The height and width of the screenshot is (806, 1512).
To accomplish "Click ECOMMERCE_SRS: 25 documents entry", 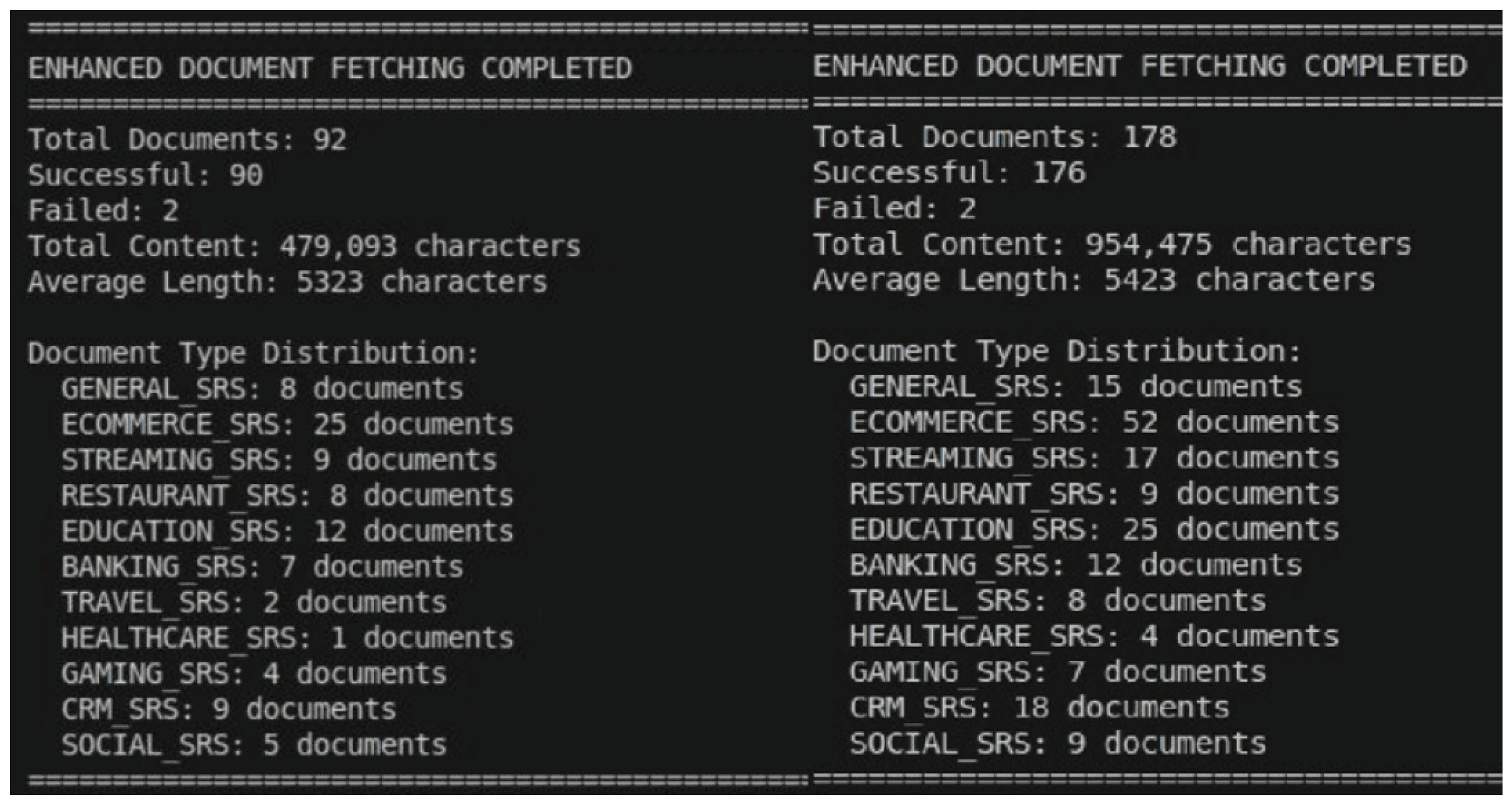I will pyautogui.click(x=287, y=425).
